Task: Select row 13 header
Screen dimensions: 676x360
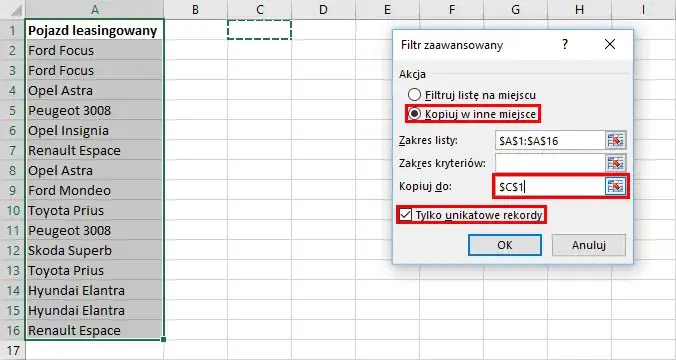Action: click(x=13, y=270)
